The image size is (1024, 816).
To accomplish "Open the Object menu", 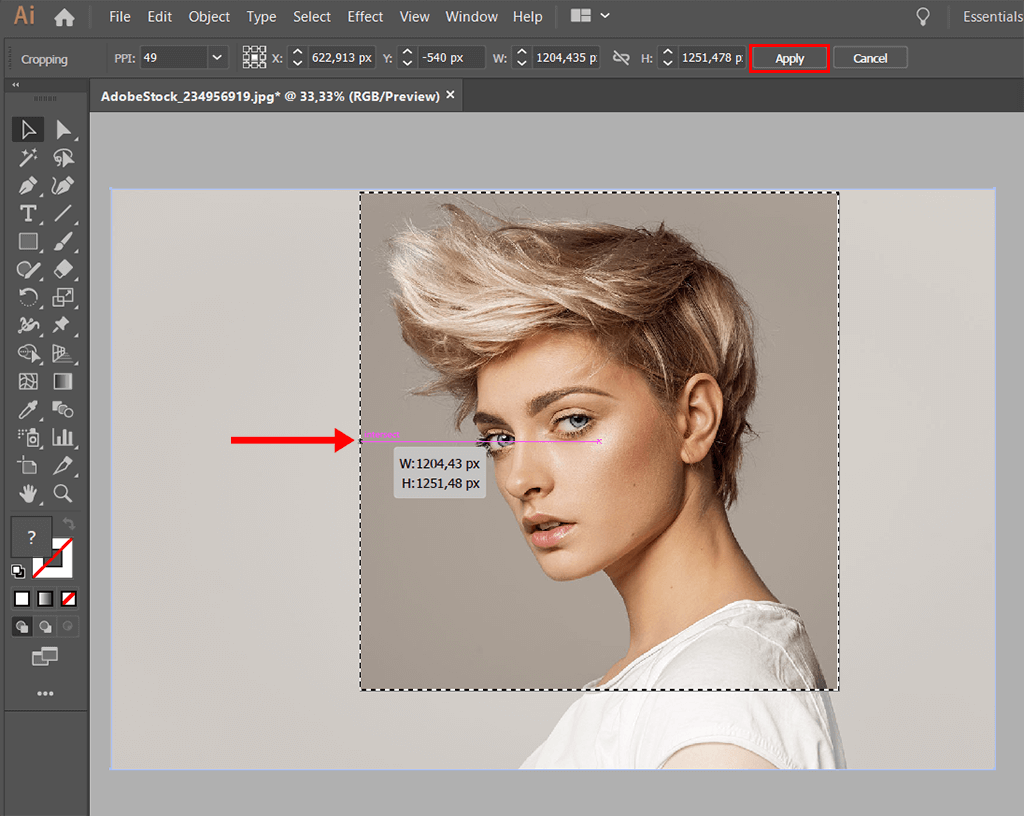I will pos(209,17).
